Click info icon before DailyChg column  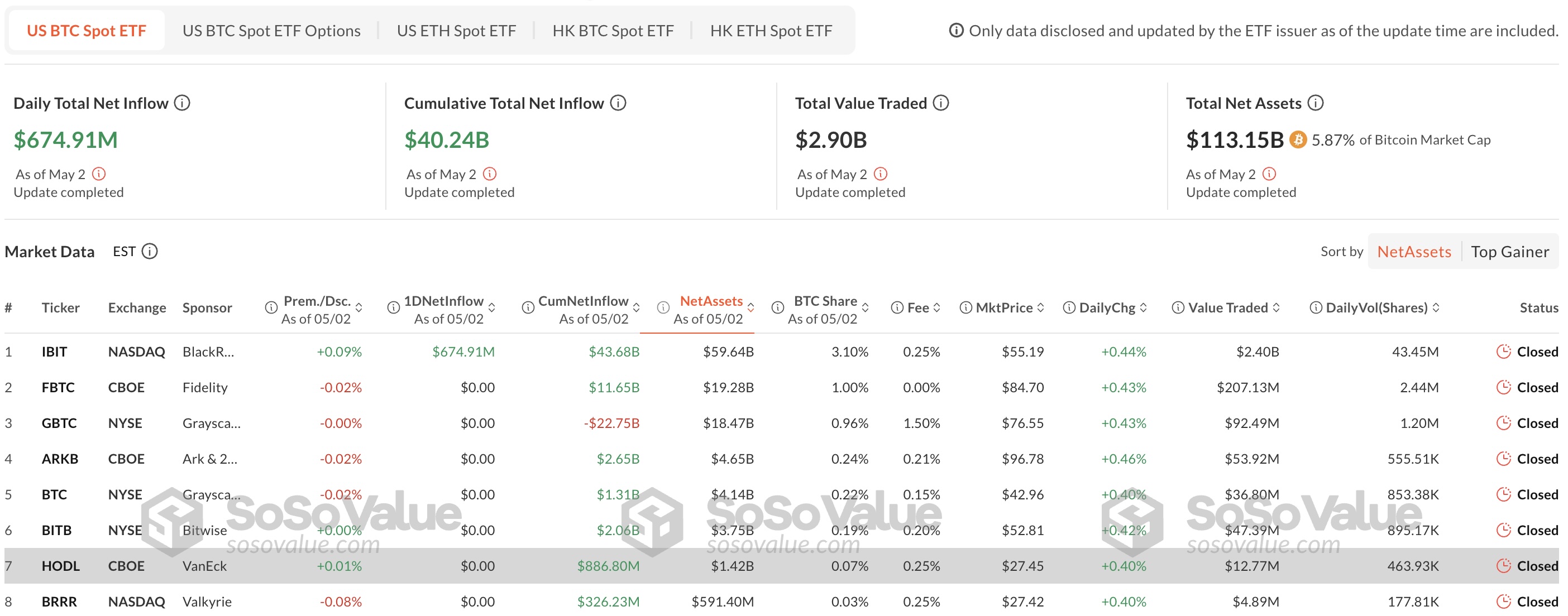pos(1069,307)
